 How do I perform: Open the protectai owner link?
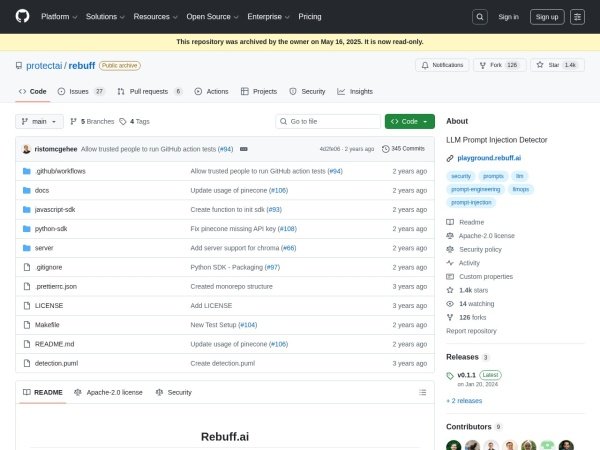point(44,66)
